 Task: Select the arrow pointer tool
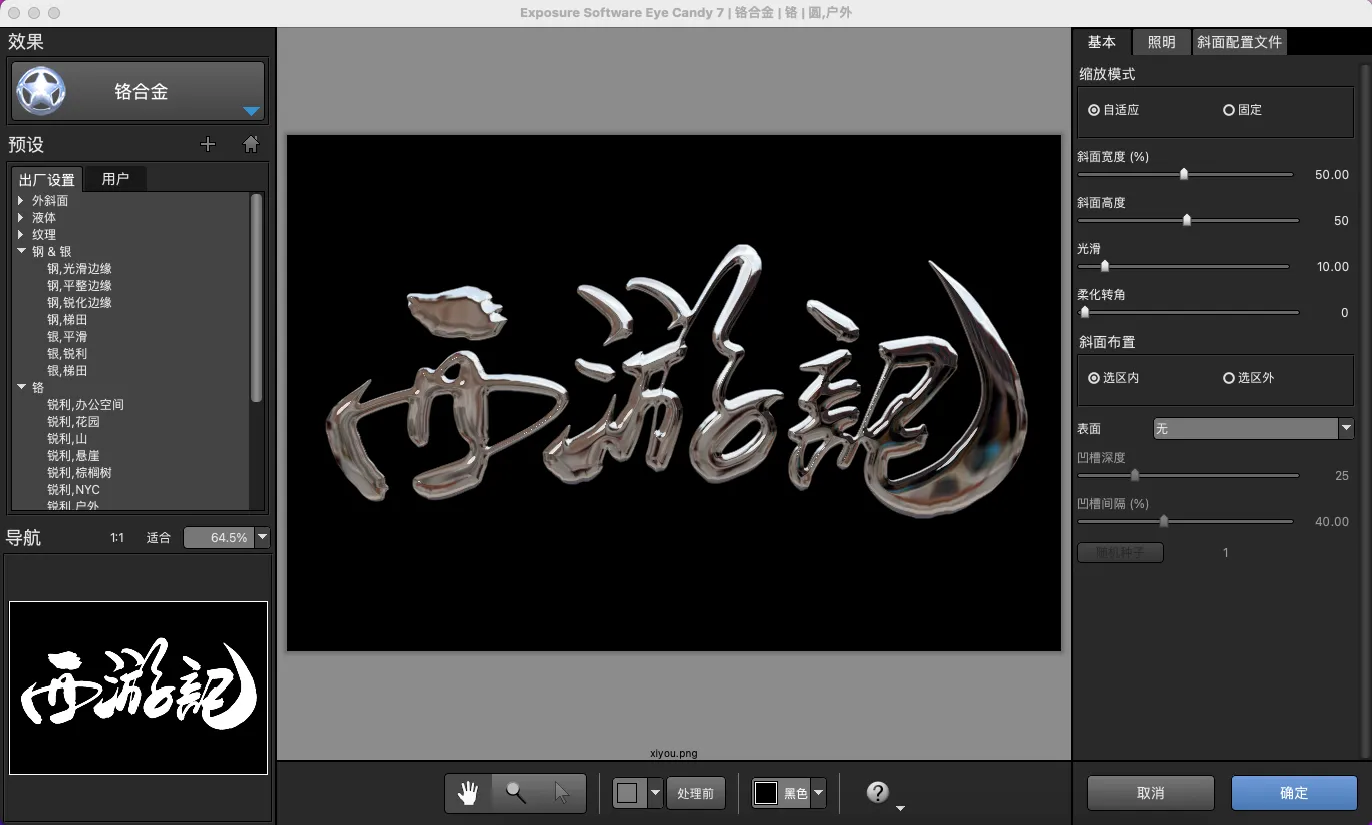pyautogui.click(x=561, y=793)
